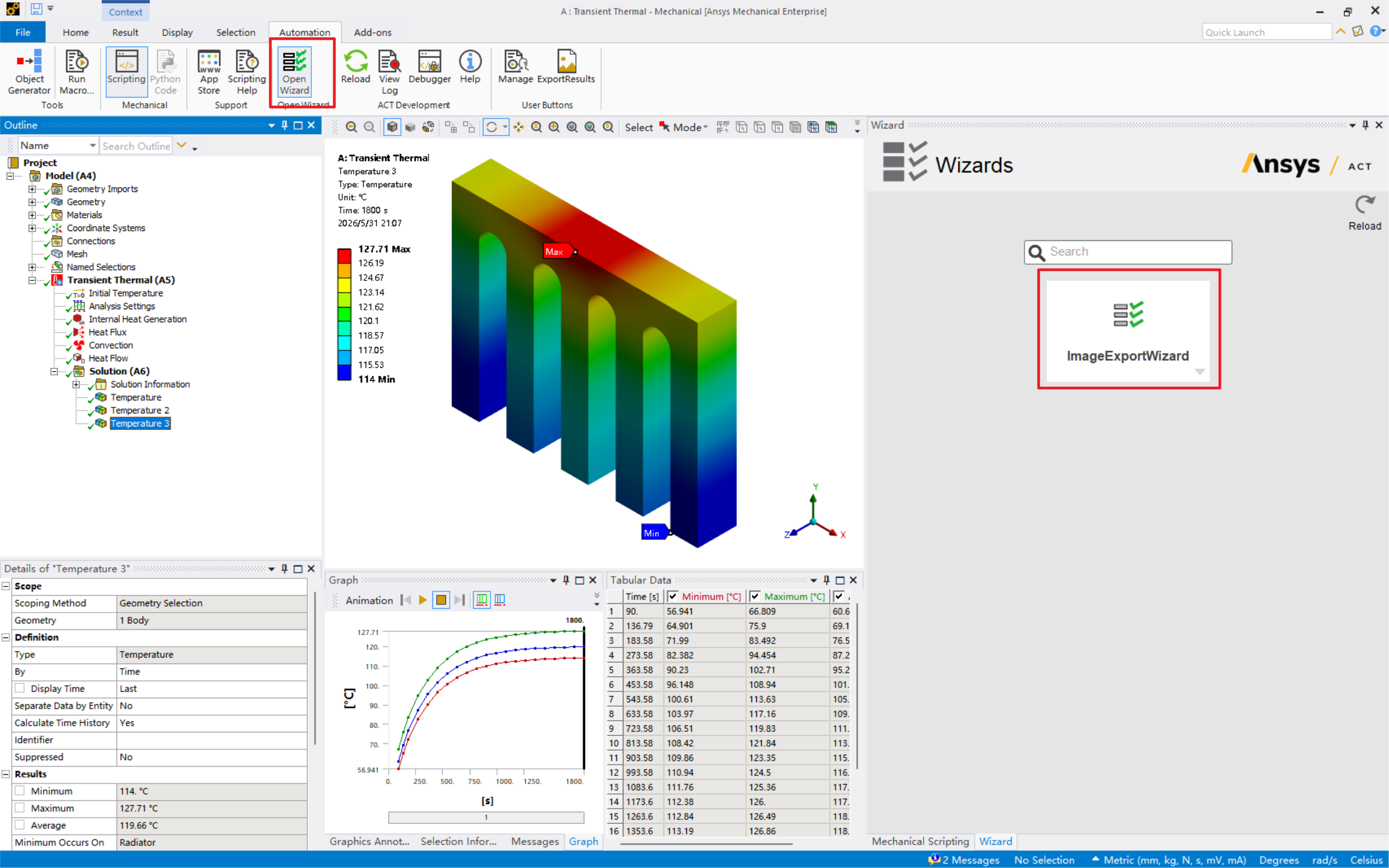Screen dimensions: 1389x868
Task: Click Manage in User Buttons
Action: [515, 67]
